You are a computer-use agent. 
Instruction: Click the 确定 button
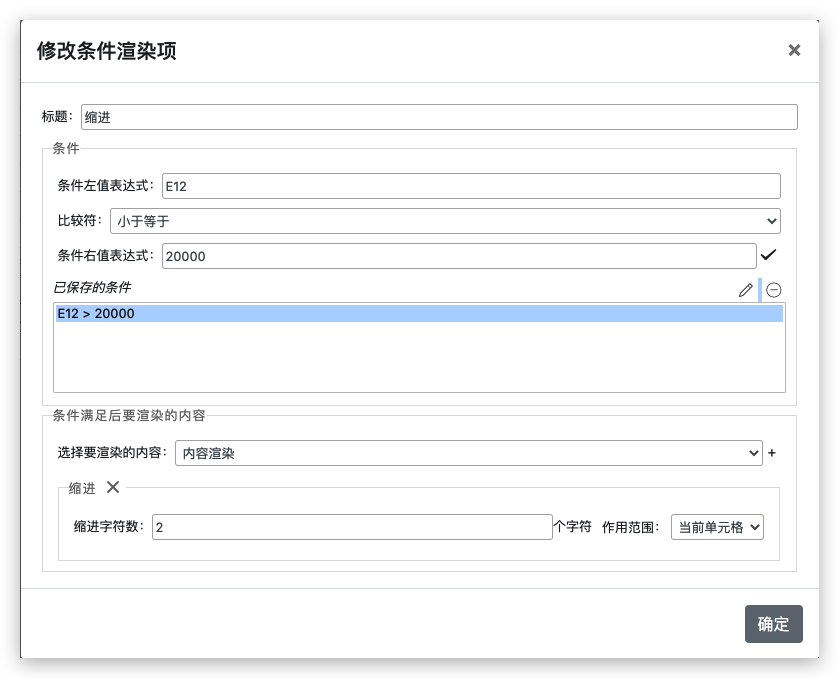tap(774, 624)
